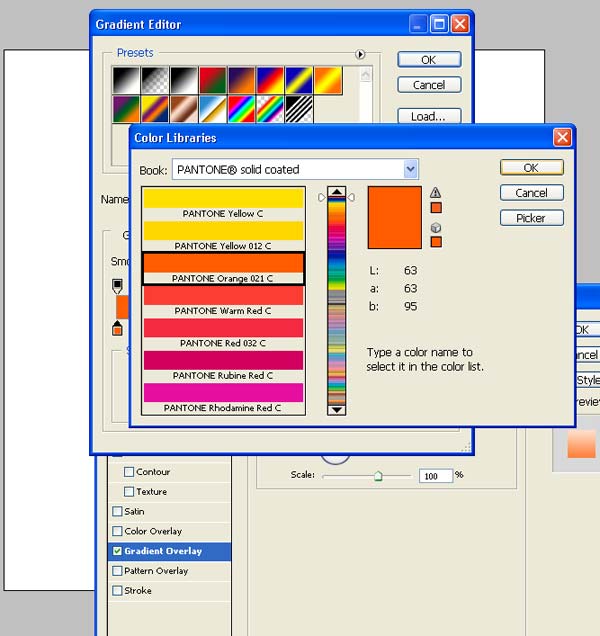Image resolution: width=600 pixels, height=636 pixels.
Task: Click the out-of-gamut warning triangle icon
Action: coord(435,192)
